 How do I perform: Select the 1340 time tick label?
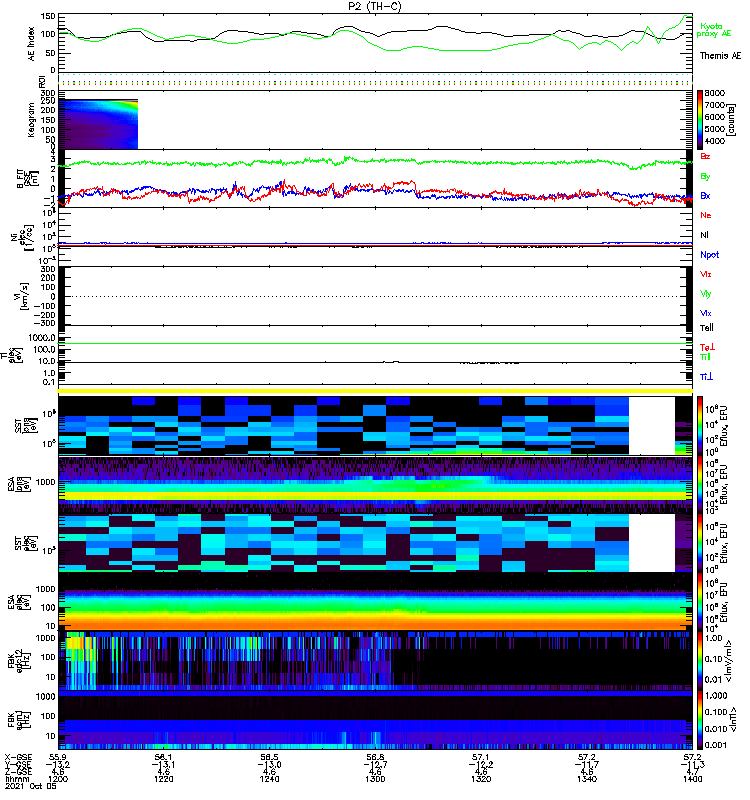(587, 779)
